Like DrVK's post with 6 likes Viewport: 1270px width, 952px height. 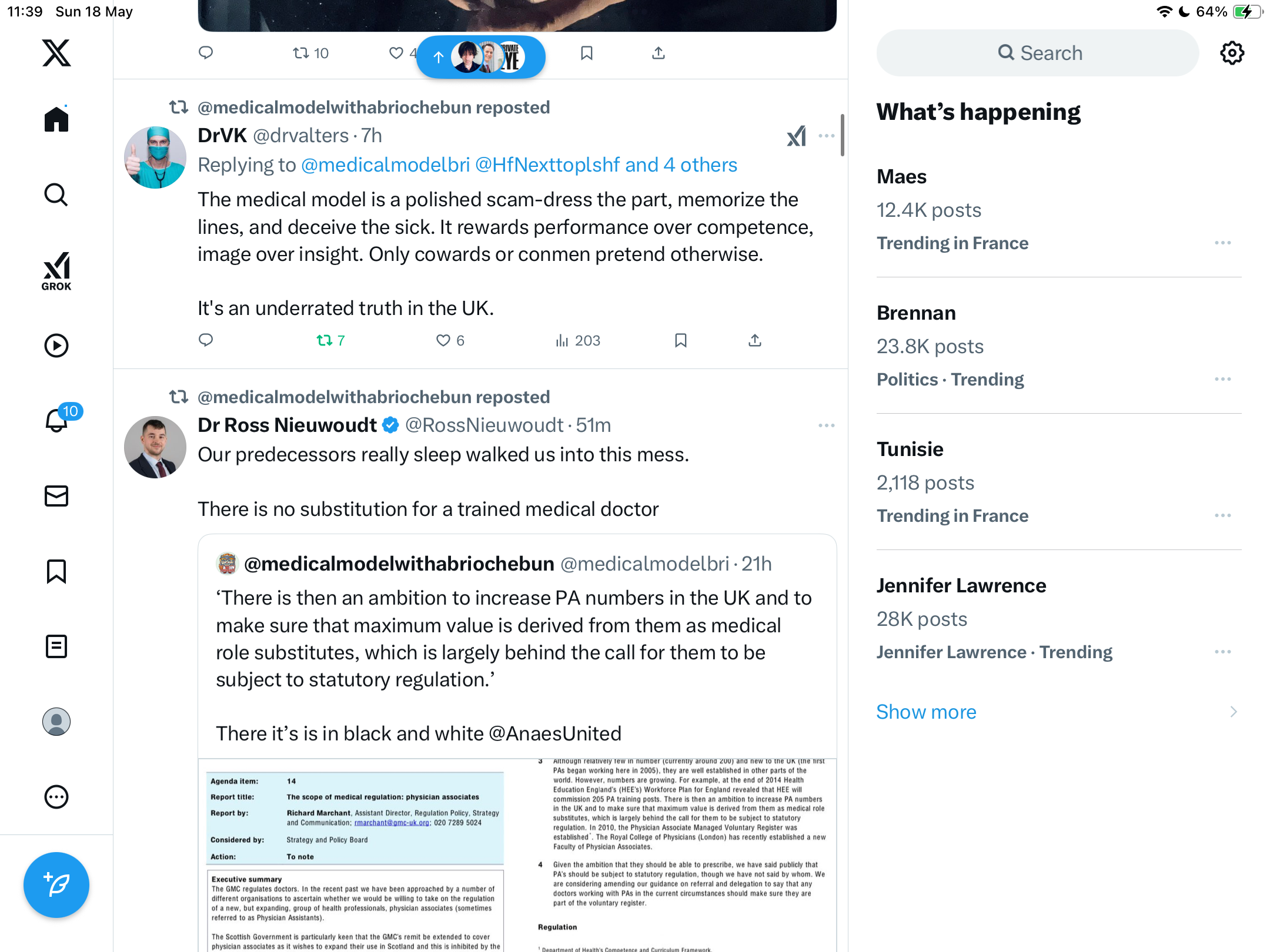(x=450, y=340)
